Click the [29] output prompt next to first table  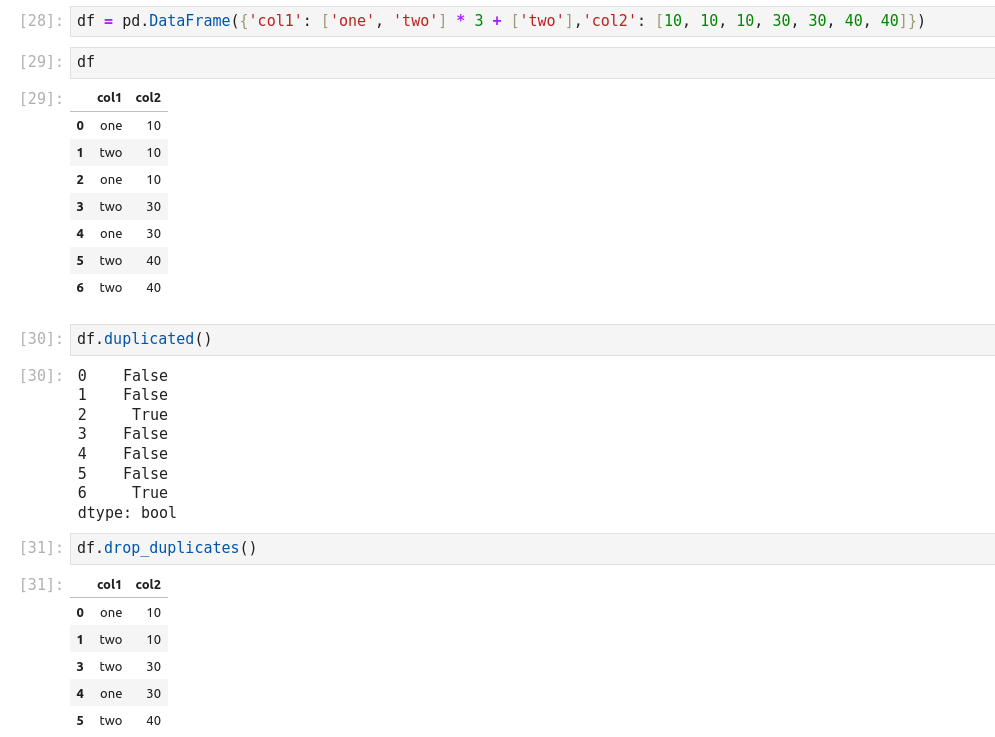coord(41,98)
